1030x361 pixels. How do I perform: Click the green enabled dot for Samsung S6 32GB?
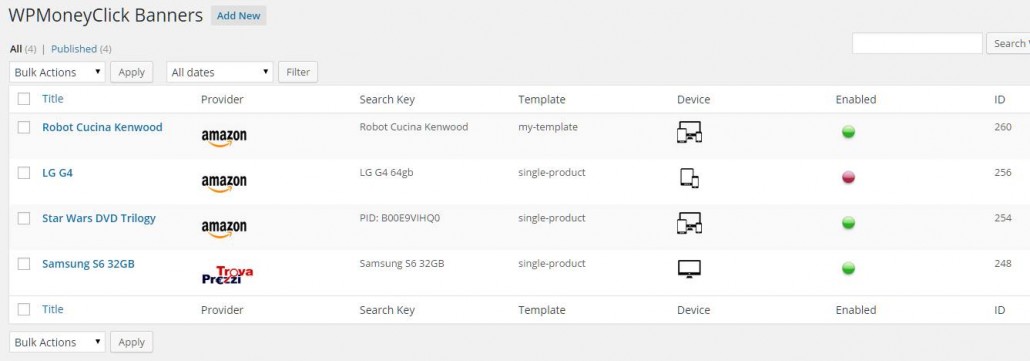pos(848,268)
